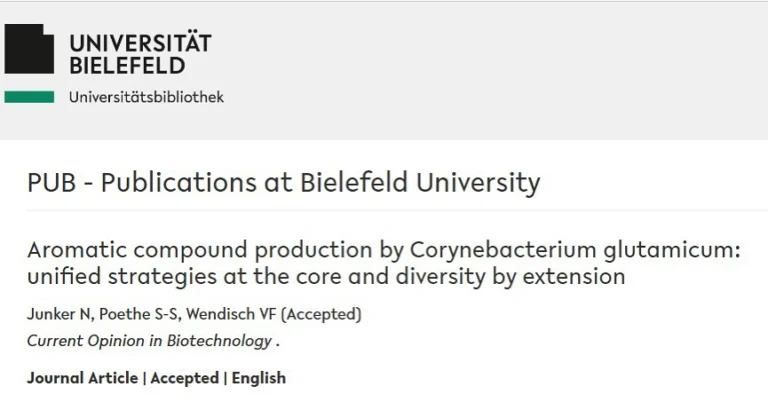Click the green bar beneath the logo
This screenshot has width=768, height=402.
tap(29, 97)
